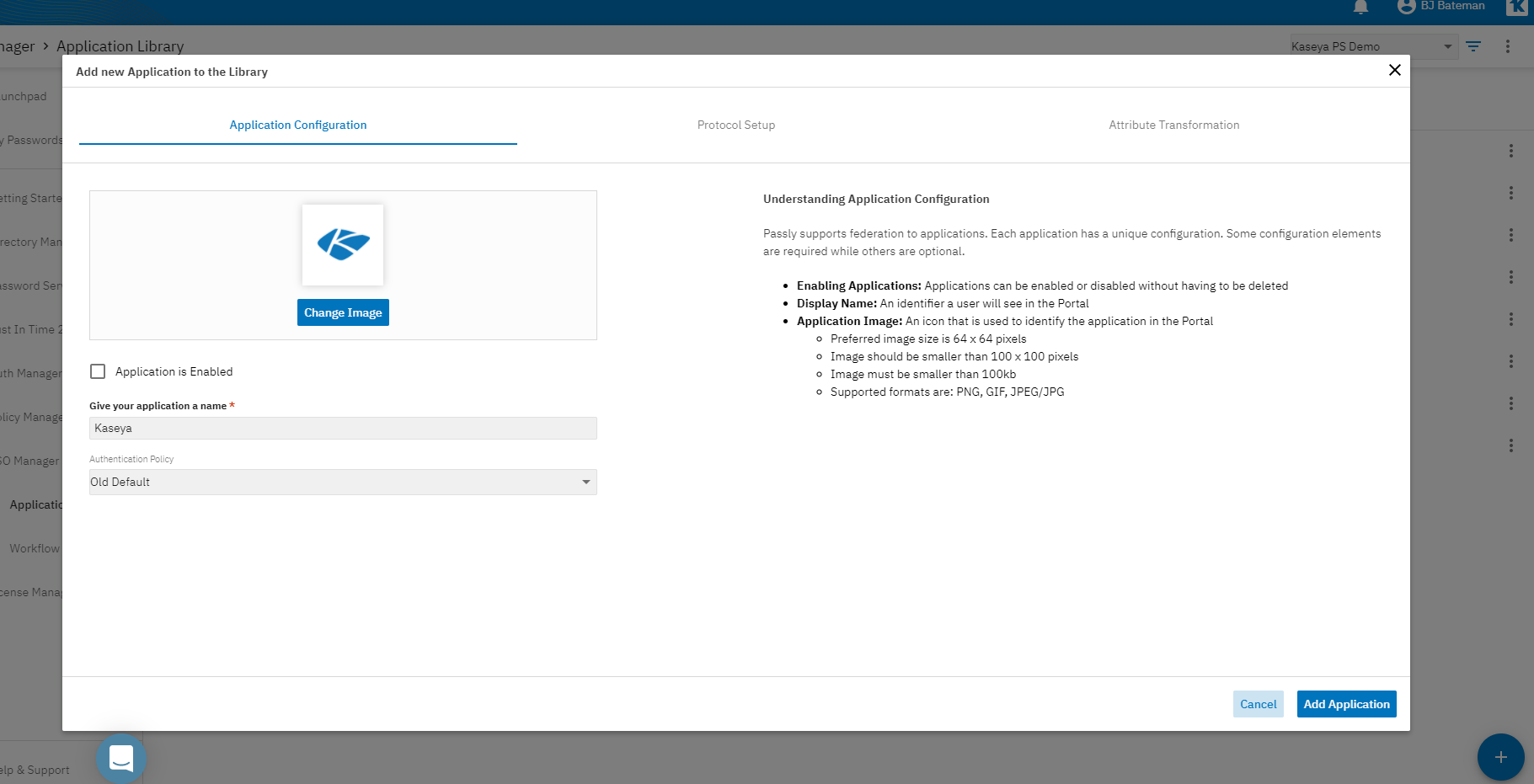Open the Policy Manager sidebar item
The image size is (1534, 784).
tap(31, 417)
